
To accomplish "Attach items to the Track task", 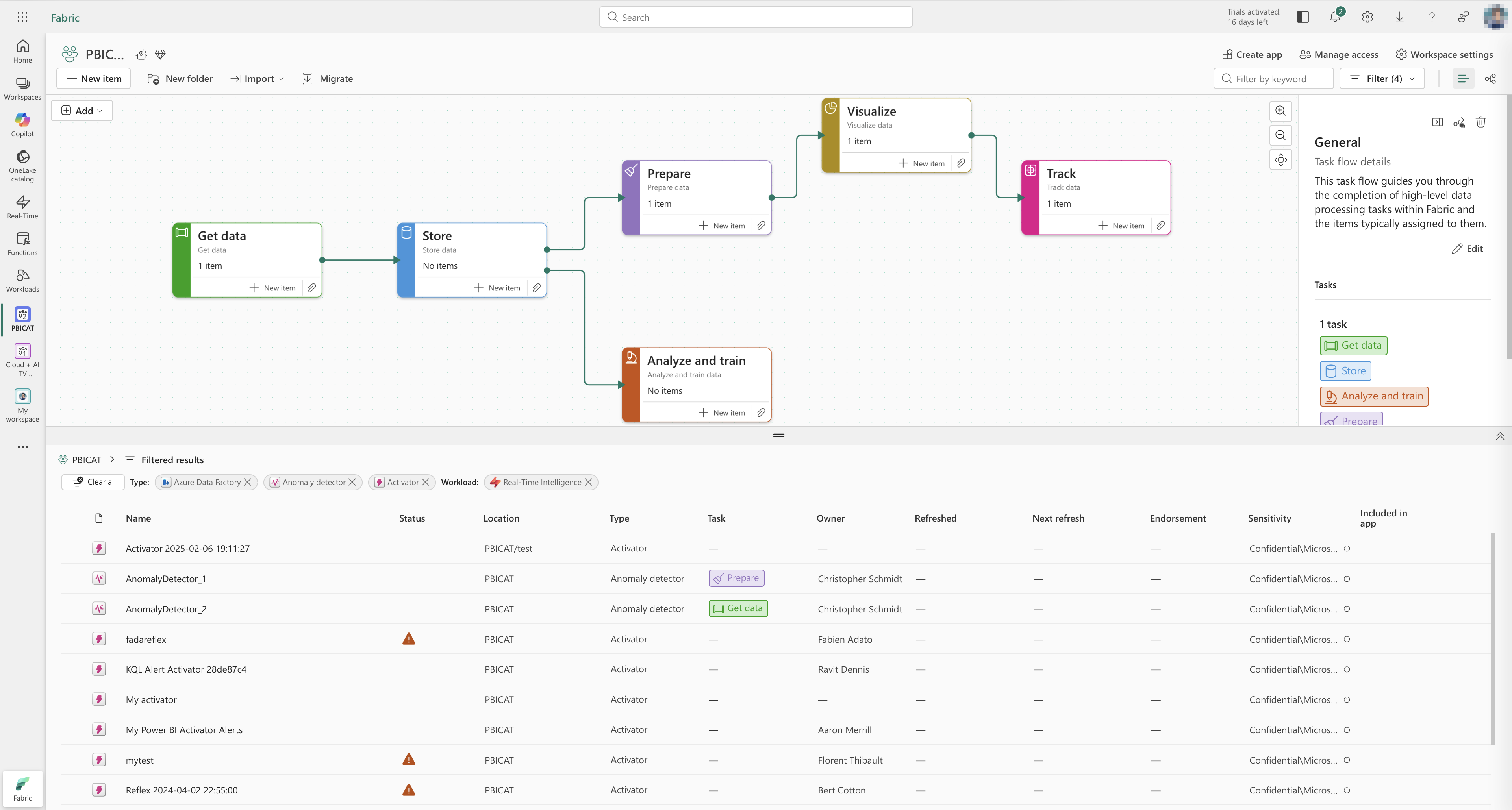I will (1160, 225).
